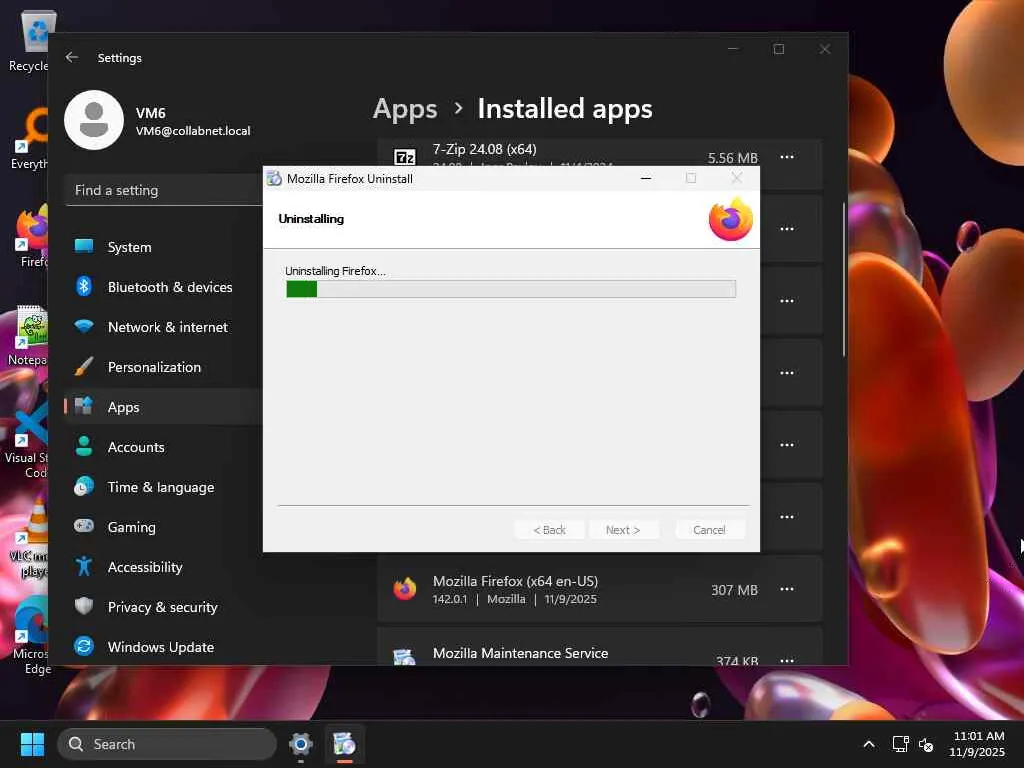Open more options for Mozilla Maintenance Service
This screenshot has height=768, width=1024.
(x=787, y=660)
